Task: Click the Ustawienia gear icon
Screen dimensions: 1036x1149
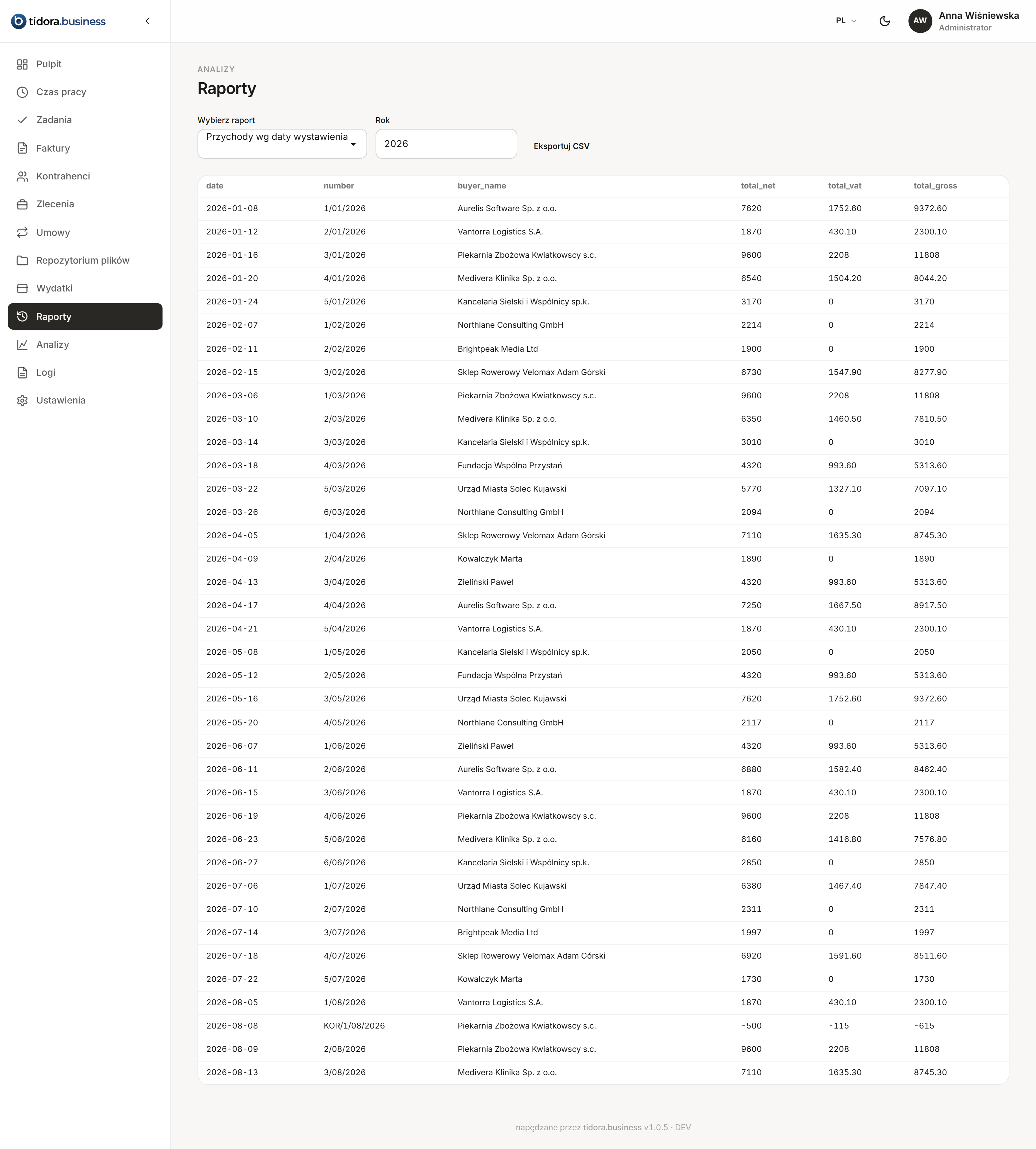Action: pyautogui.click(x=22, y=400)
